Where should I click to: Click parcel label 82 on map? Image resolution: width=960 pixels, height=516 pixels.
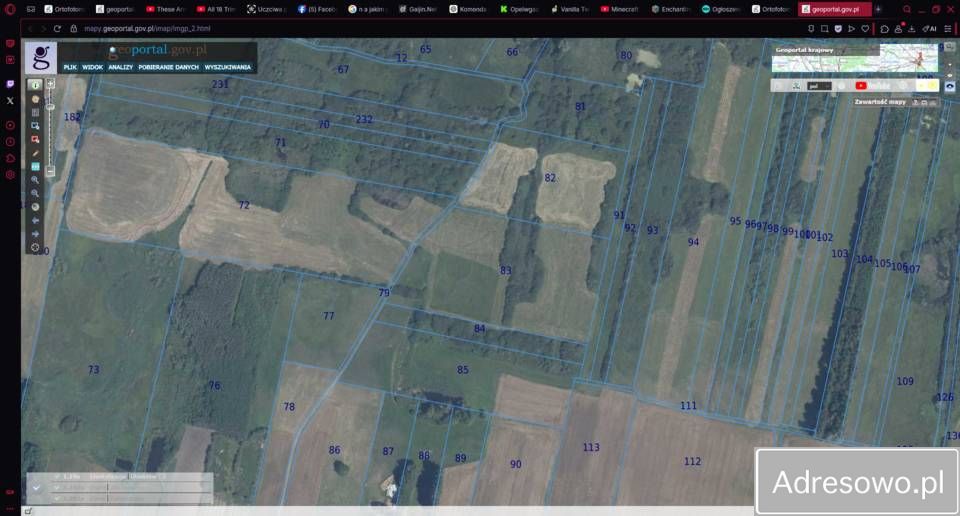(x=550, y=178)
